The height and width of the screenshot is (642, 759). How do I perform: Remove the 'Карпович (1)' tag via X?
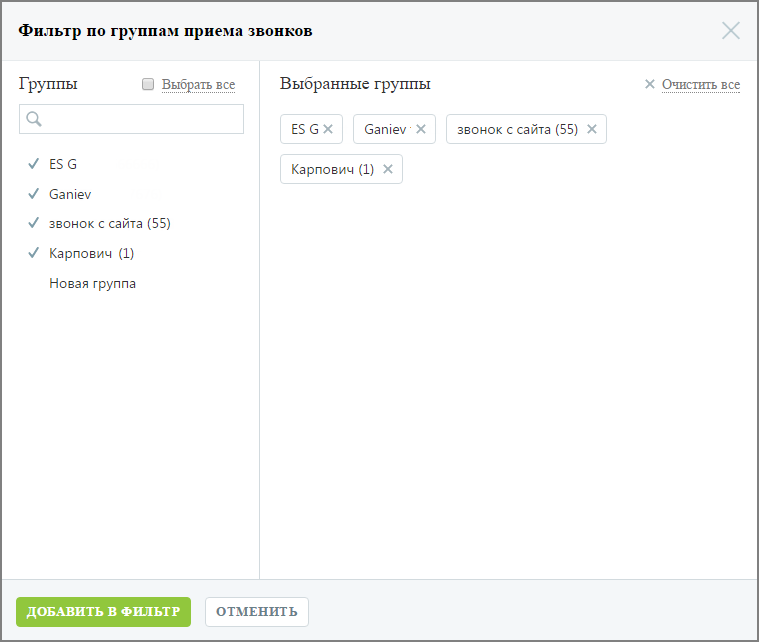388,169
